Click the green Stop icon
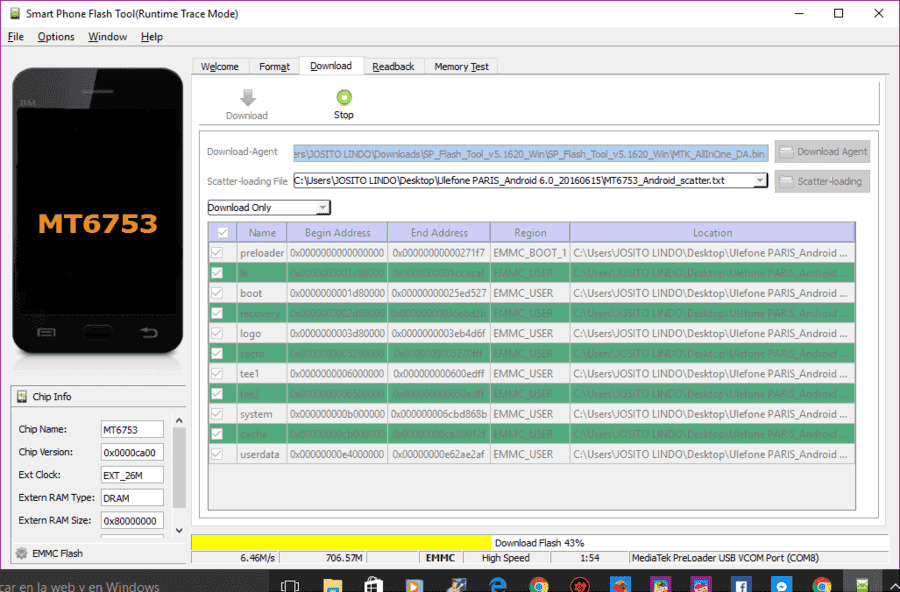900x592 pixels. (x=344, y=97)
